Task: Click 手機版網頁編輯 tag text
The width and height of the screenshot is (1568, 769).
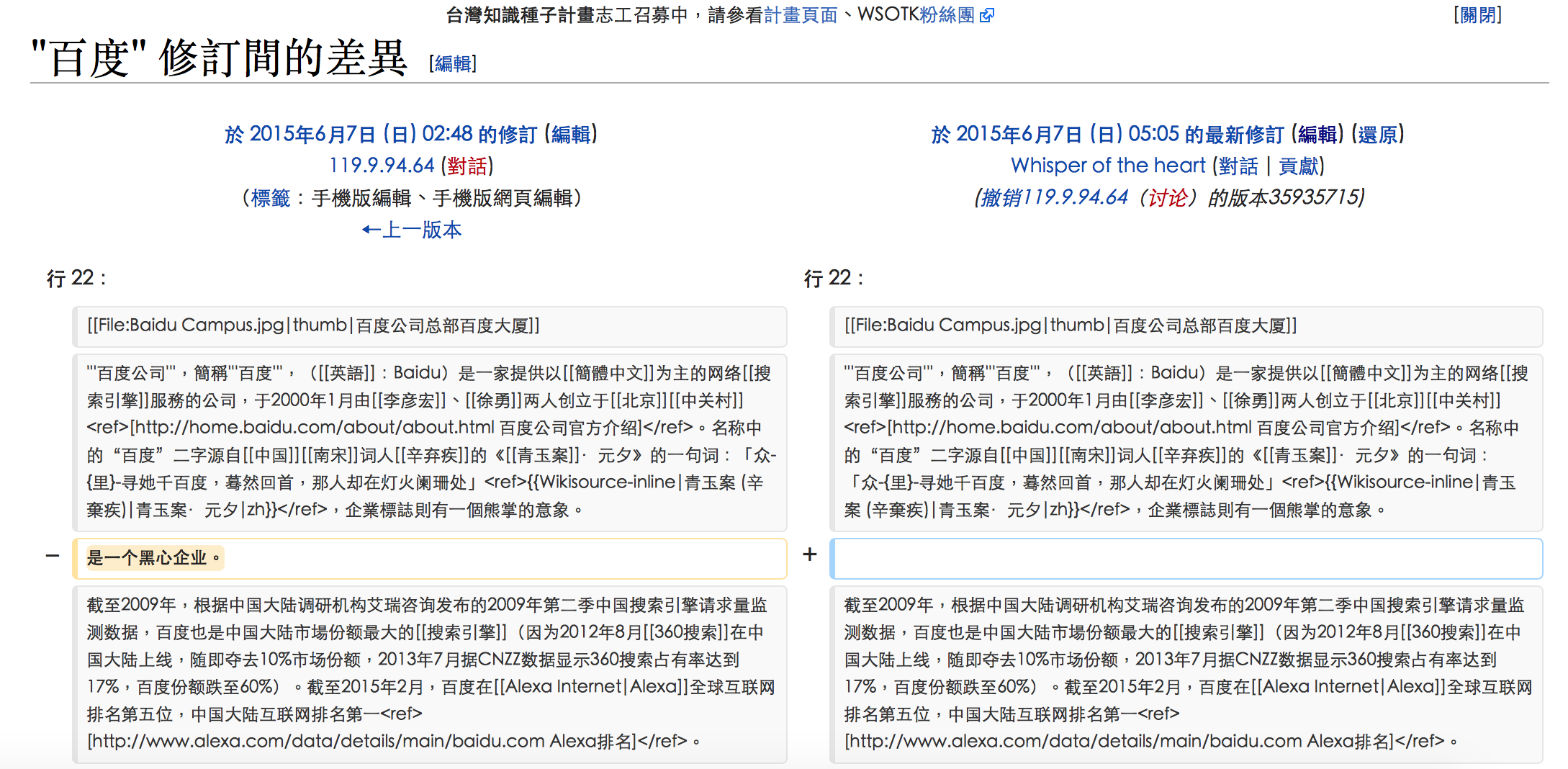Action: click(503, 198)
